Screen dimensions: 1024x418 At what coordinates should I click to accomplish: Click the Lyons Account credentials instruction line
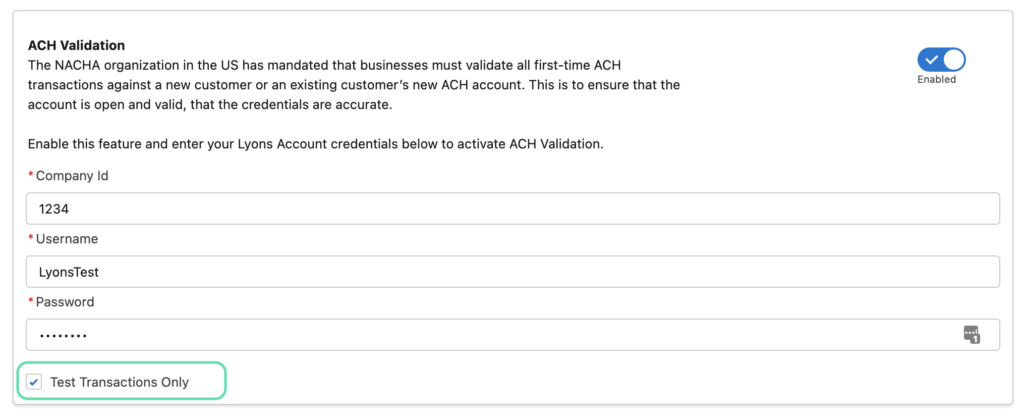[316, 144]
